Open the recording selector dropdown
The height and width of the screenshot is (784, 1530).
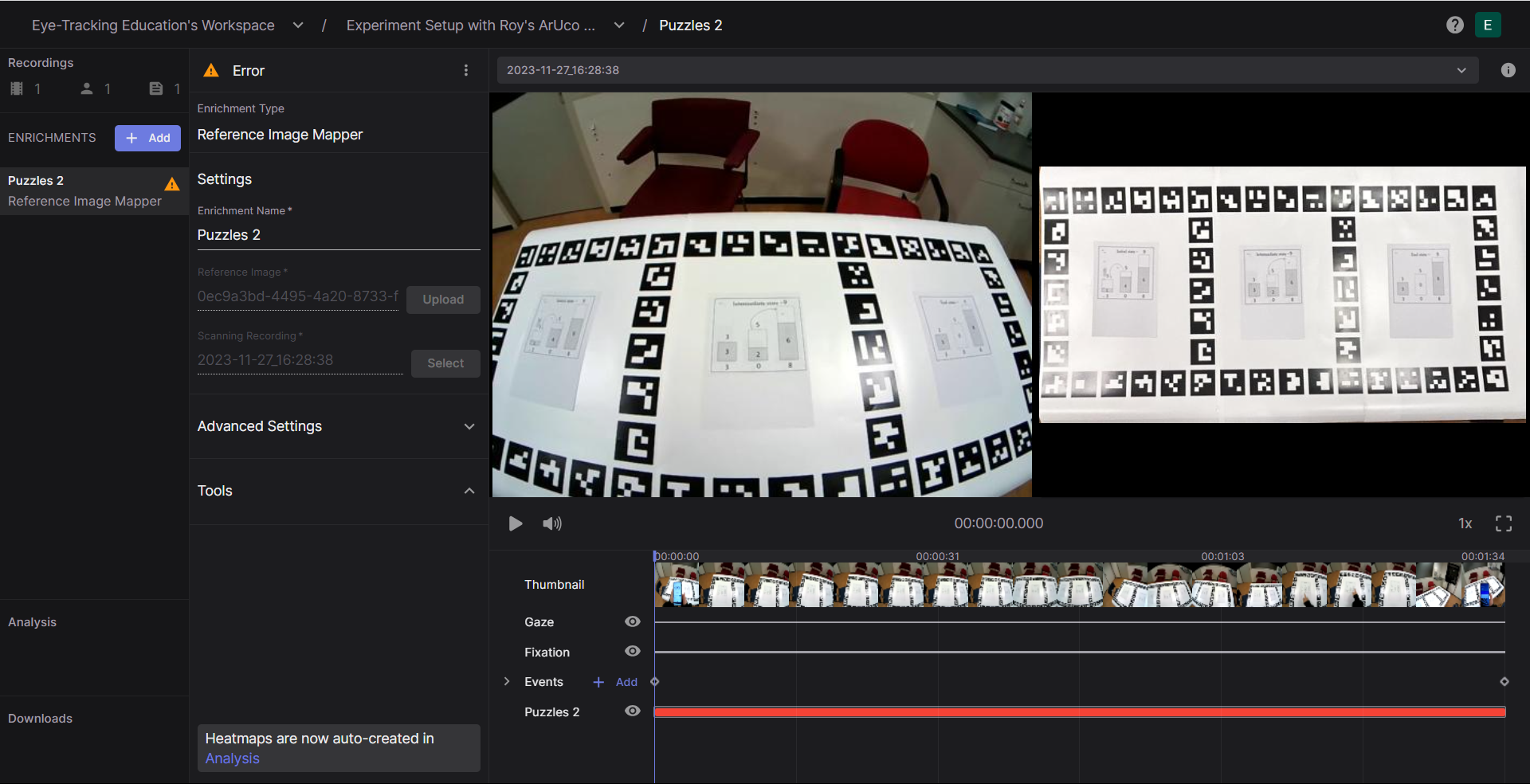(987, 70)
